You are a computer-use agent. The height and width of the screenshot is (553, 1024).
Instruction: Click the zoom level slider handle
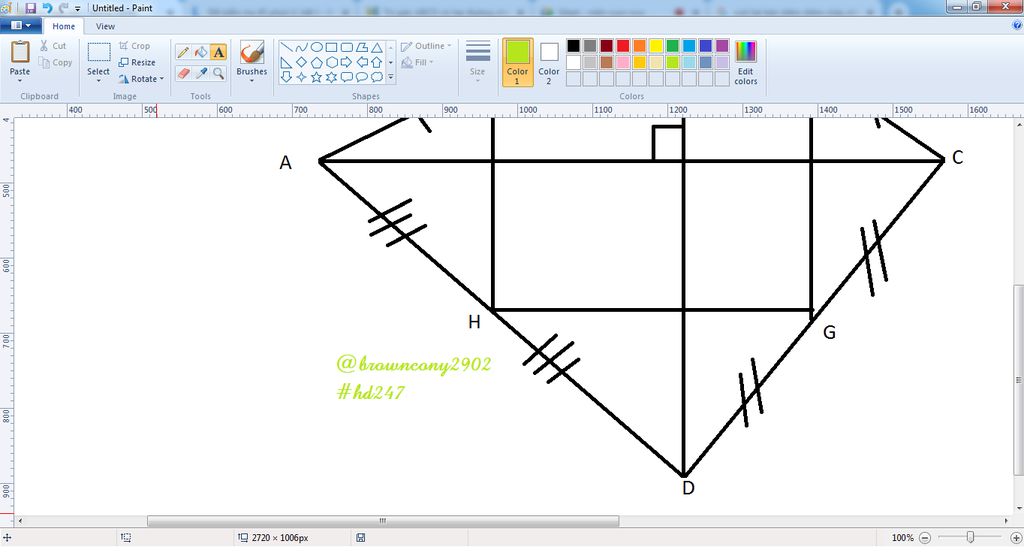coord(970,537)
